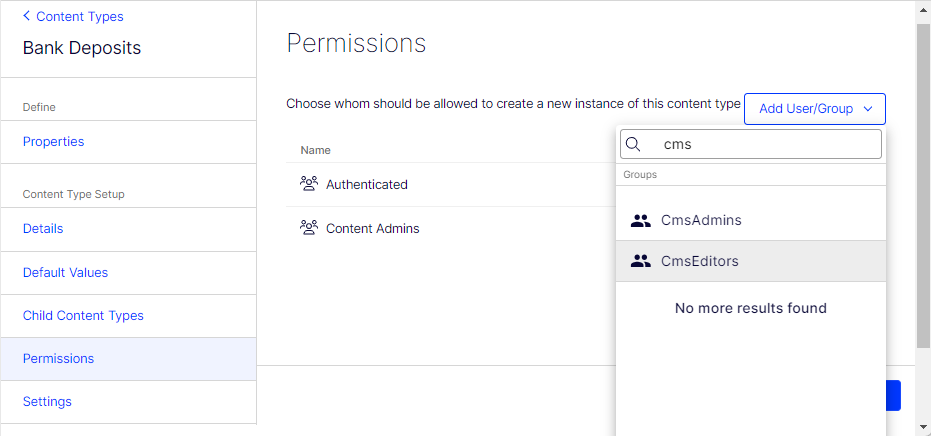Screen dimensions: 931x436
Task: Click the page scrollbar's up arrow
Action: pos(923,8)
